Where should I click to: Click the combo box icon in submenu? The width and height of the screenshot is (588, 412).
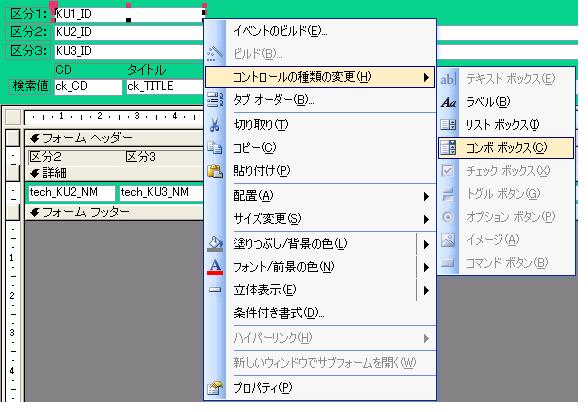tap(448, 148)
